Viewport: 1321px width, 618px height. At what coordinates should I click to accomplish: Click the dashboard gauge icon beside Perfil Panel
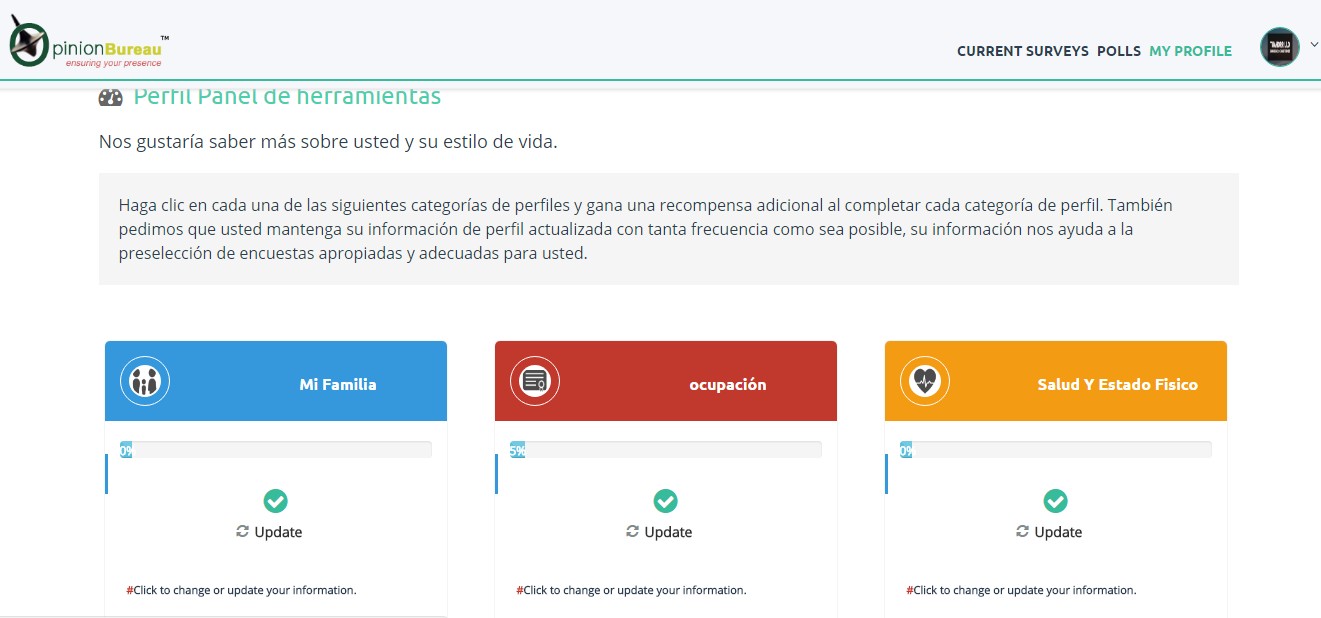pos(110,97)
